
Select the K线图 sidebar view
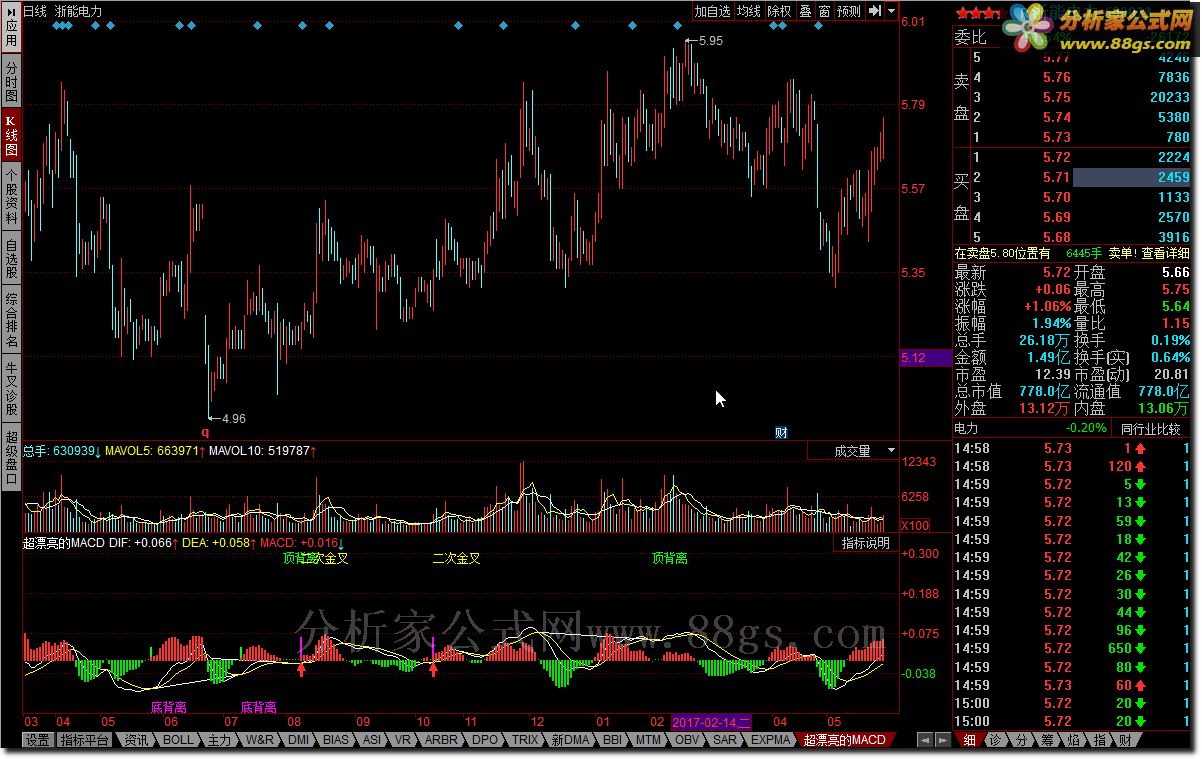click(11, 135)
